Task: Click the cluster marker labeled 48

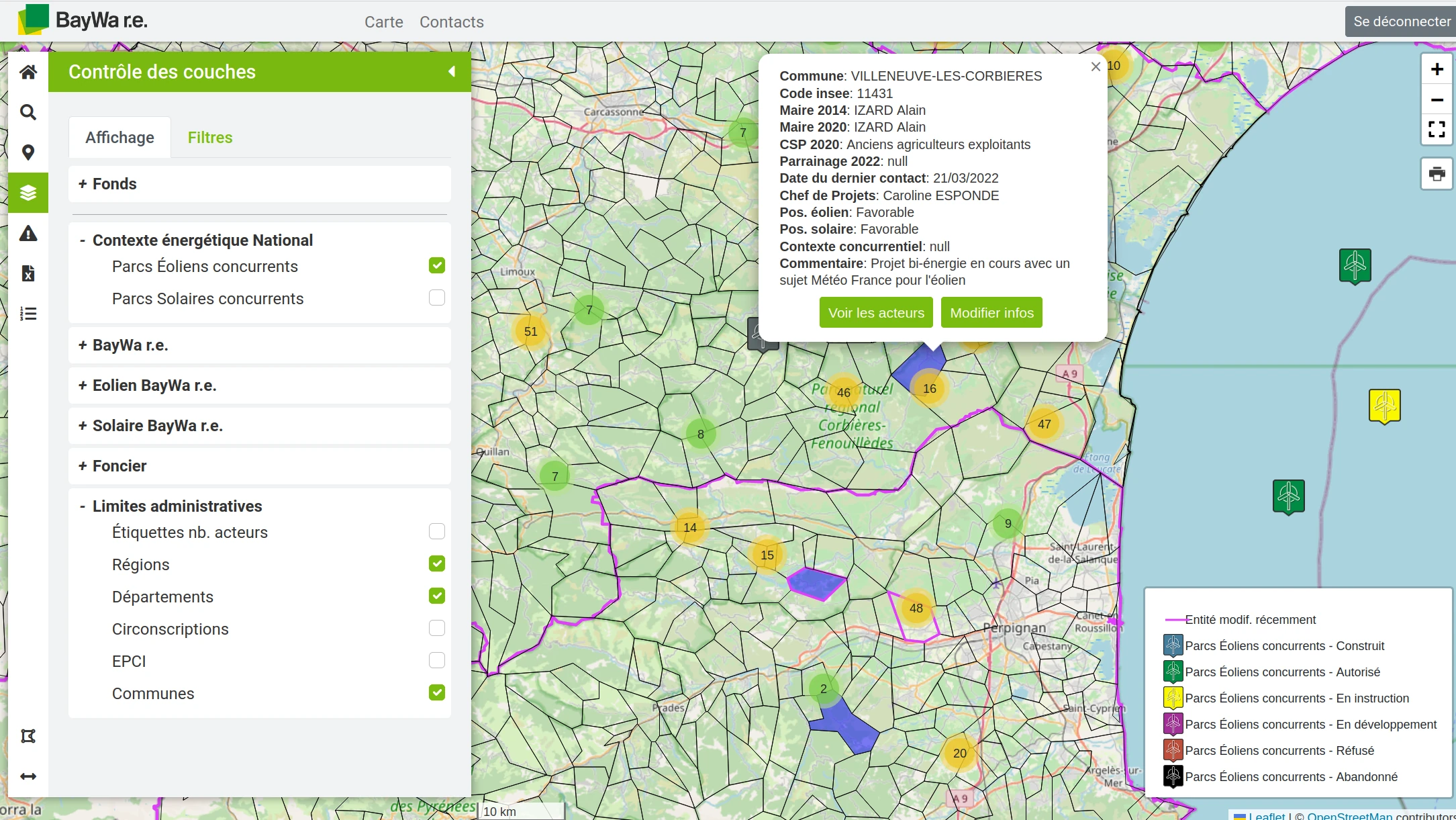Action: coord(916,608)
